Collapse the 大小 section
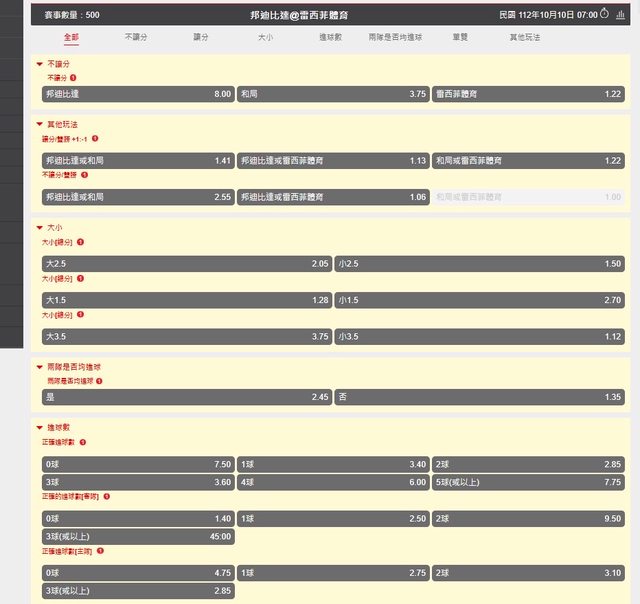 40,227
